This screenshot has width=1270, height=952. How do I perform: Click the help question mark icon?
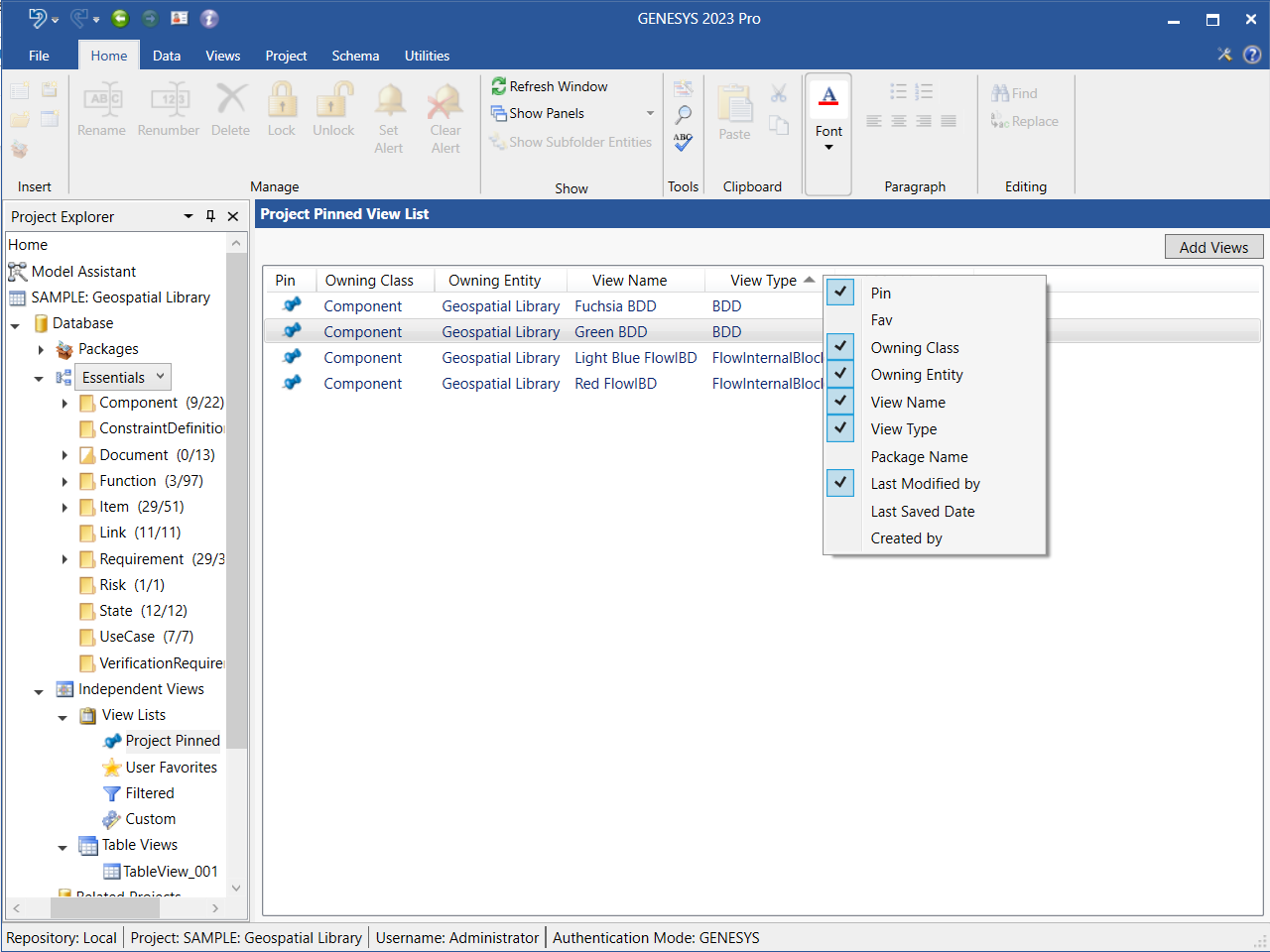[x=1252, y=56]
